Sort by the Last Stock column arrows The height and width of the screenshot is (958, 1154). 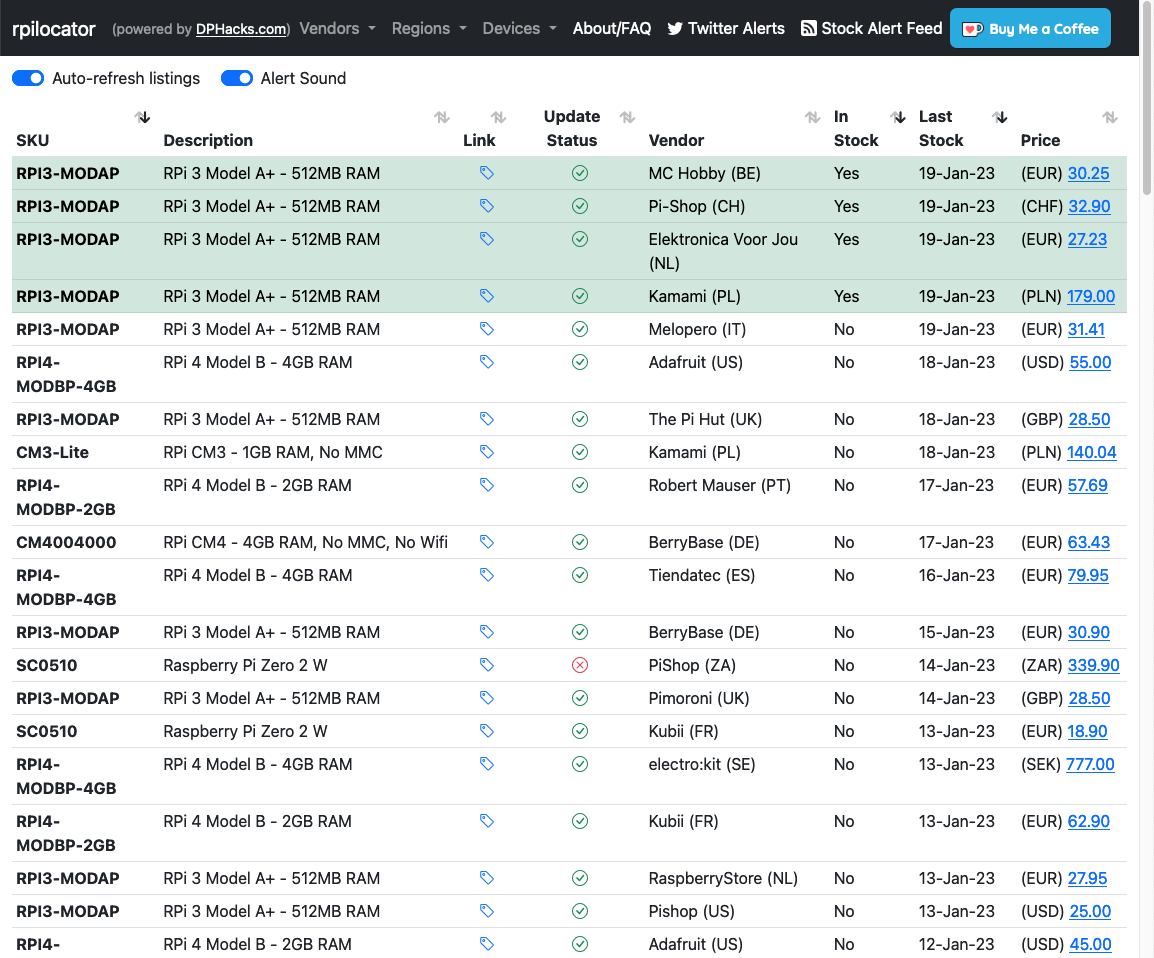click(999, 118)
